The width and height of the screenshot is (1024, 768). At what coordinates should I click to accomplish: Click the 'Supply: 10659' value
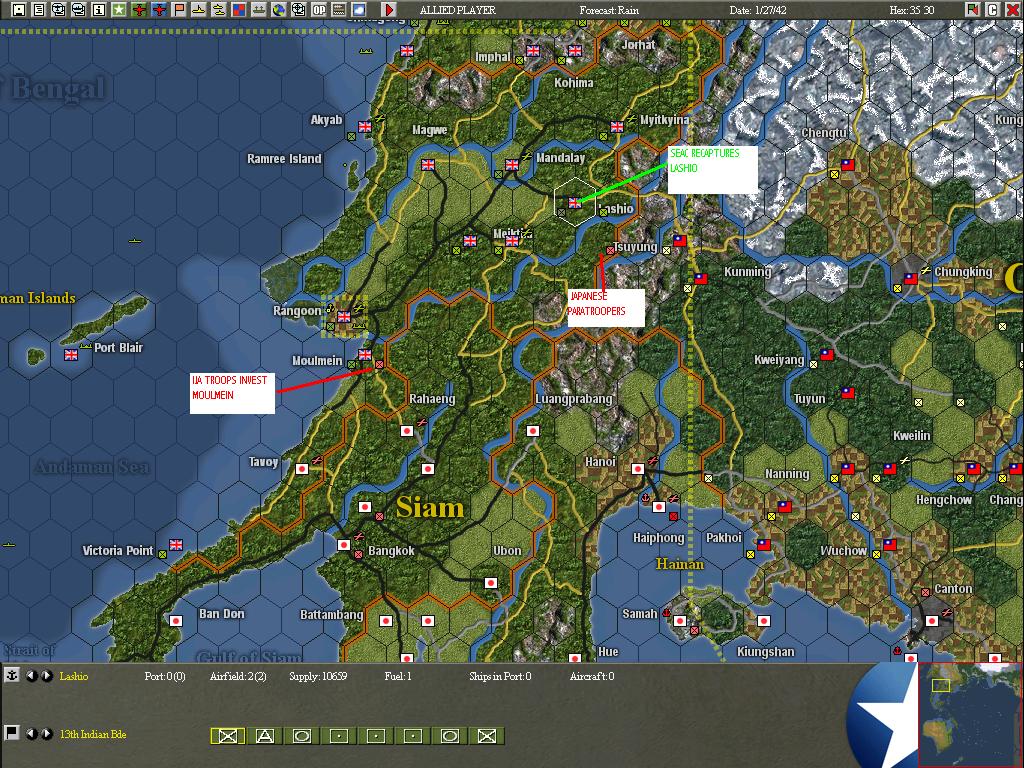pos(318,676)
